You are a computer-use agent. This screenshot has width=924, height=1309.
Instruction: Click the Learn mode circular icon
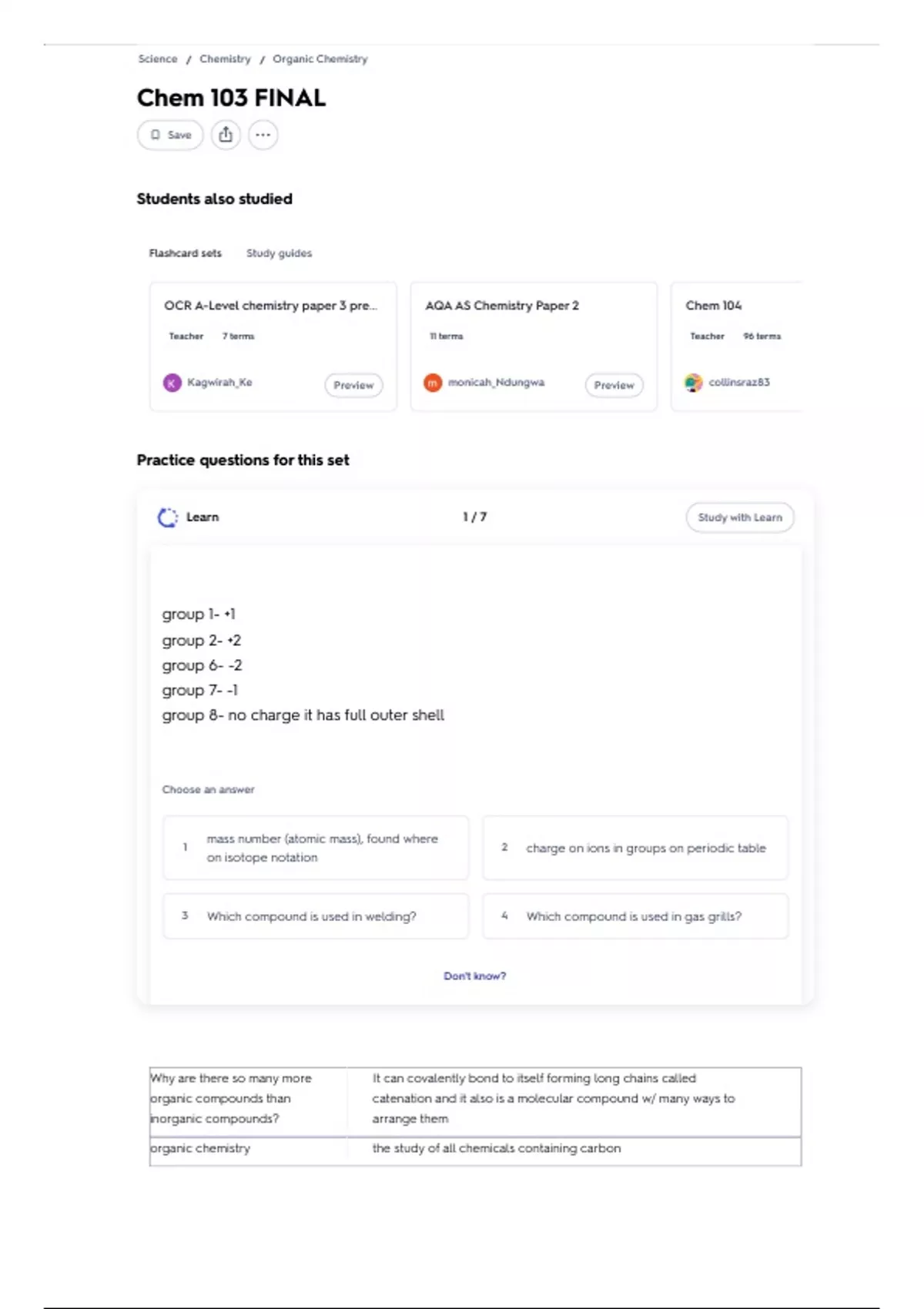[168, 517]
